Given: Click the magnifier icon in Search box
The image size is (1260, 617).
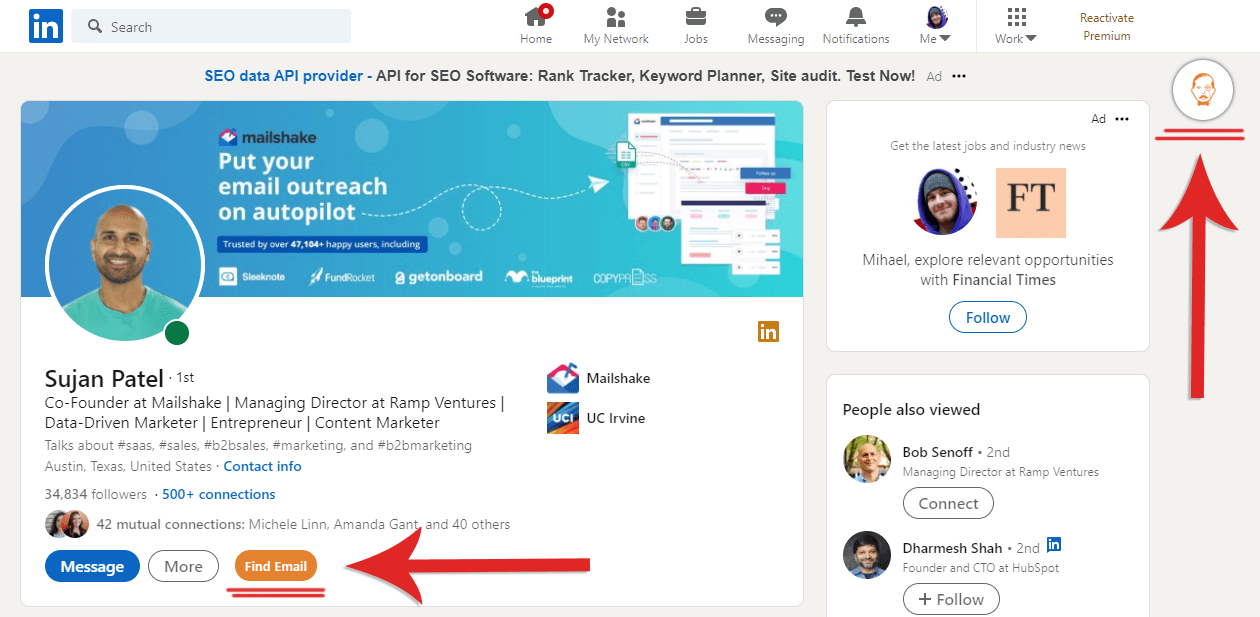Looking at the screenshot, I should pos(95,26).
